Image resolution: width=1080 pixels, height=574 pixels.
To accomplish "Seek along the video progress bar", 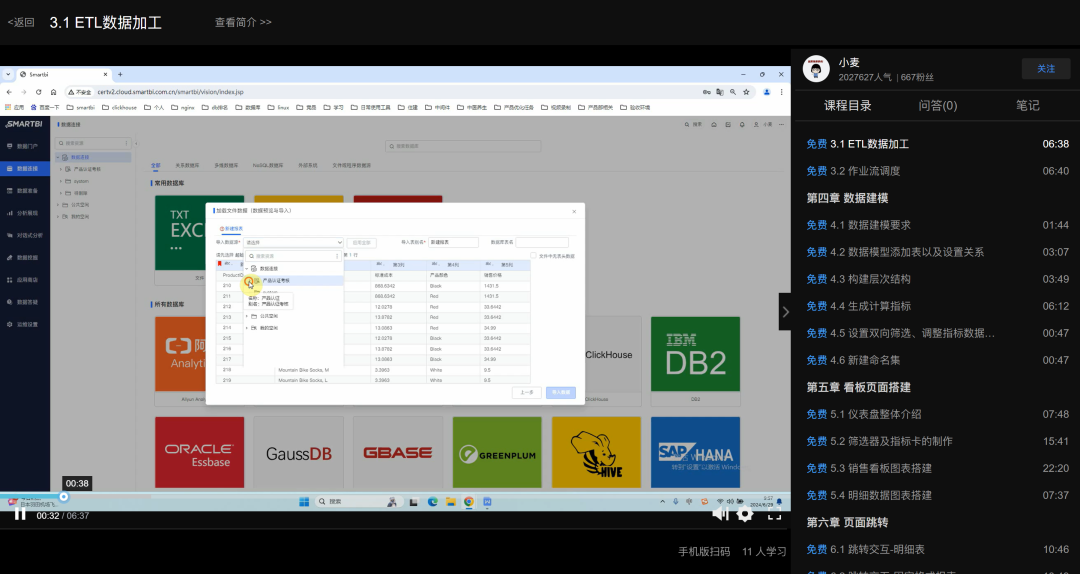I will (395, 496).
